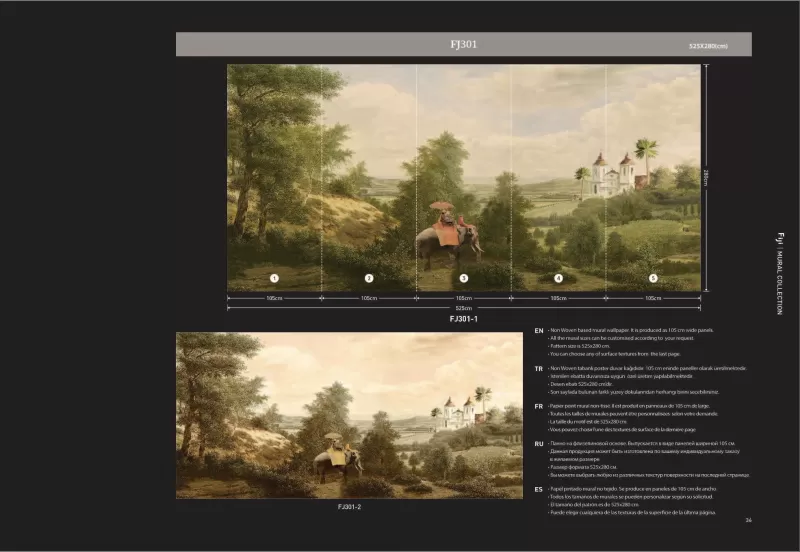
Task: Click the white church building in FJ301-1
Action: 615,176
